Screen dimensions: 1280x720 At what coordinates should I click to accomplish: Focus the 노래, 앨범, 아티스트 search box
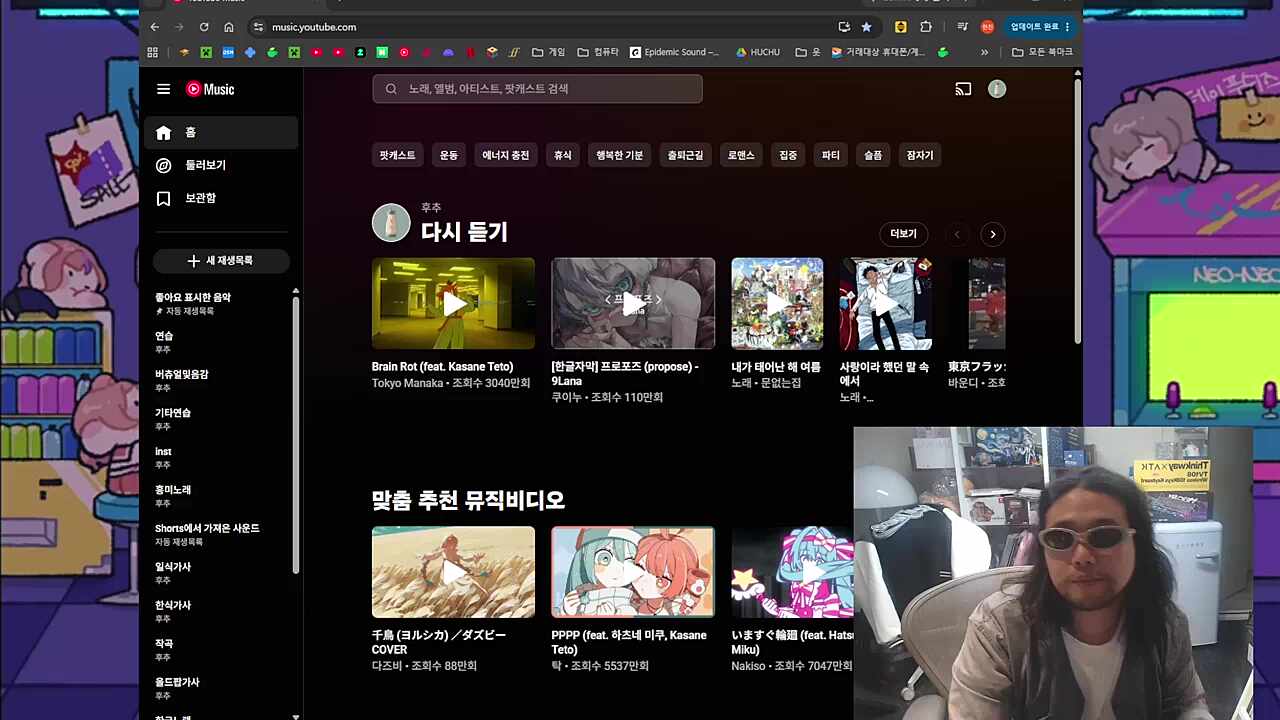click(x=537, y=89)
